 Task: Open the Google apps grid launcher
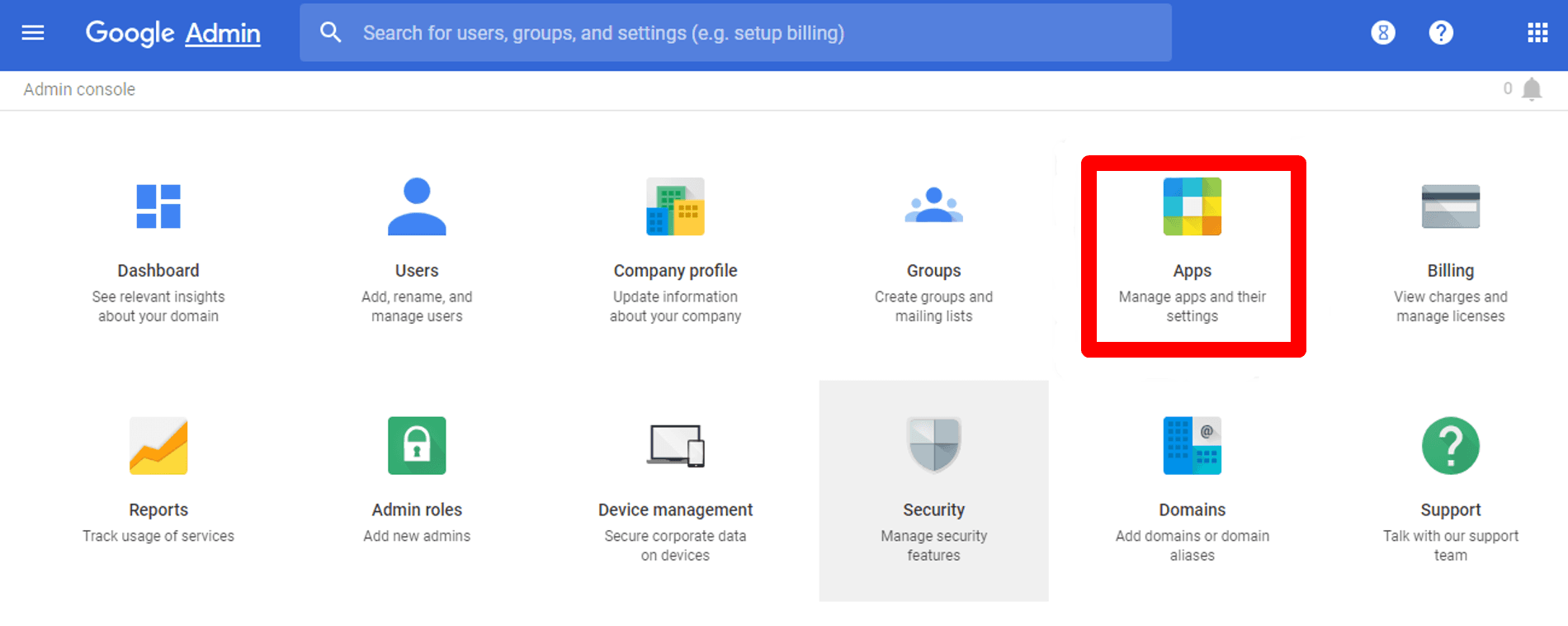tap(1537, 33)
